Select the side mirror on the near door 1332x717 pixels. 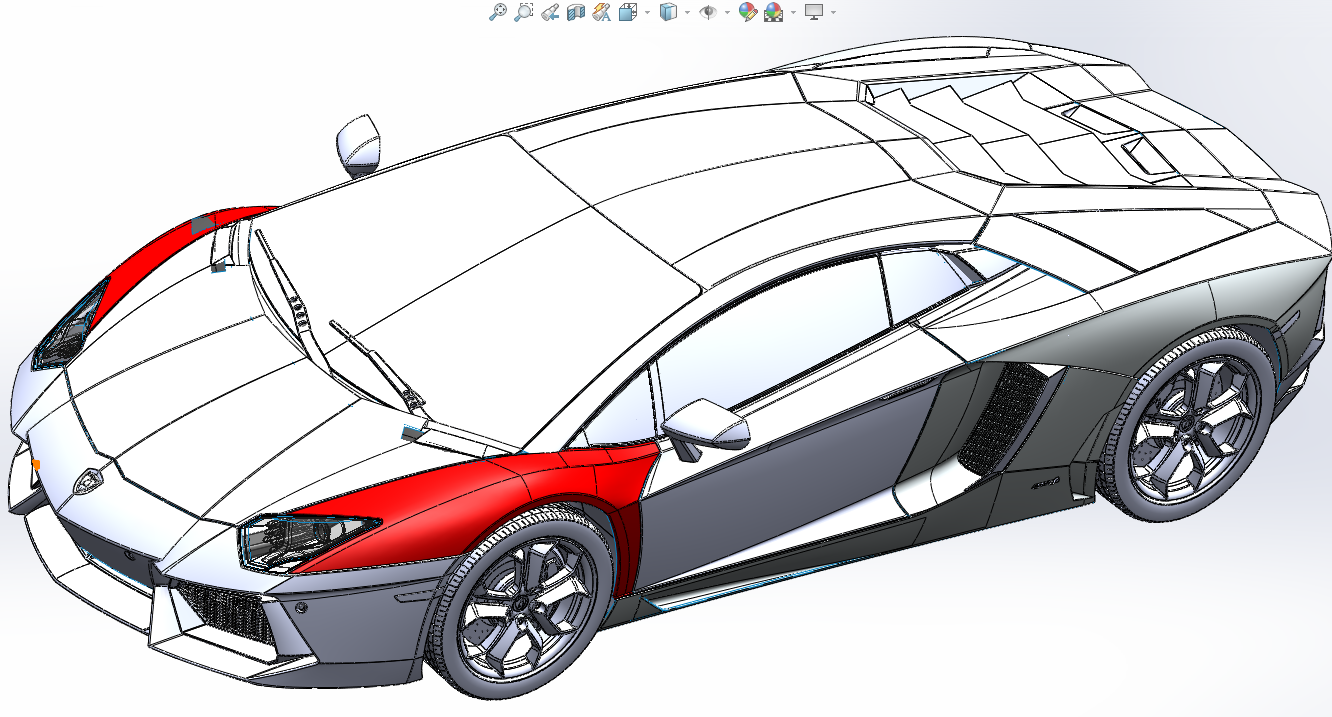coord(705,424)
